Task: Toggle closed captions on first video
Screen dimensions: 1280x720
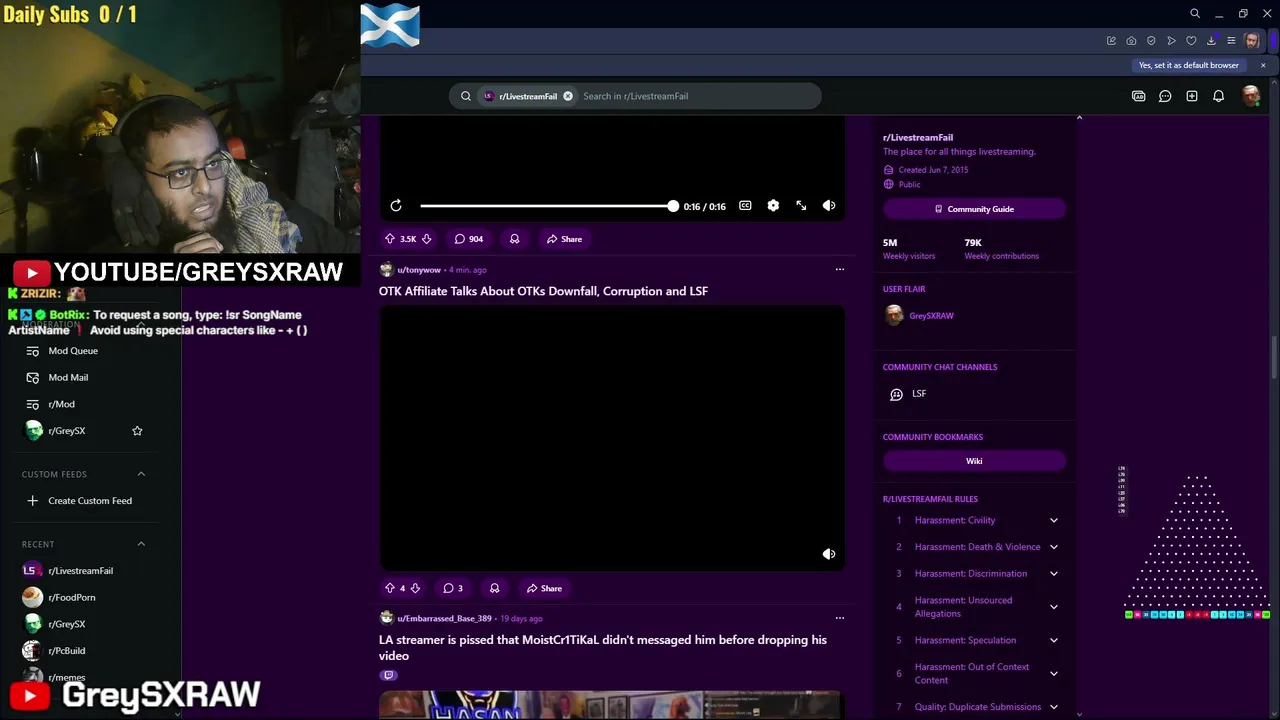Action: [x=745, y=206]
